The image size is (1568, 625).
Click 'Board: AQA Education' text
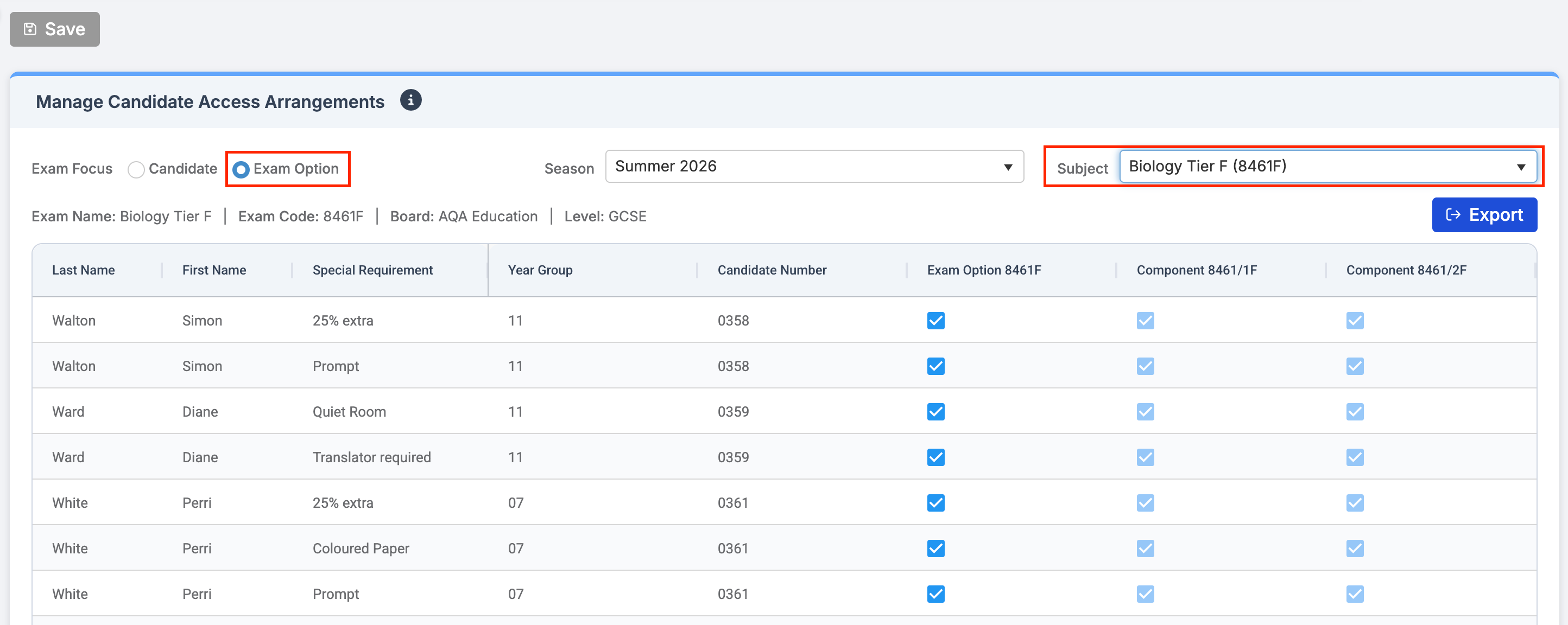(464, 216)
